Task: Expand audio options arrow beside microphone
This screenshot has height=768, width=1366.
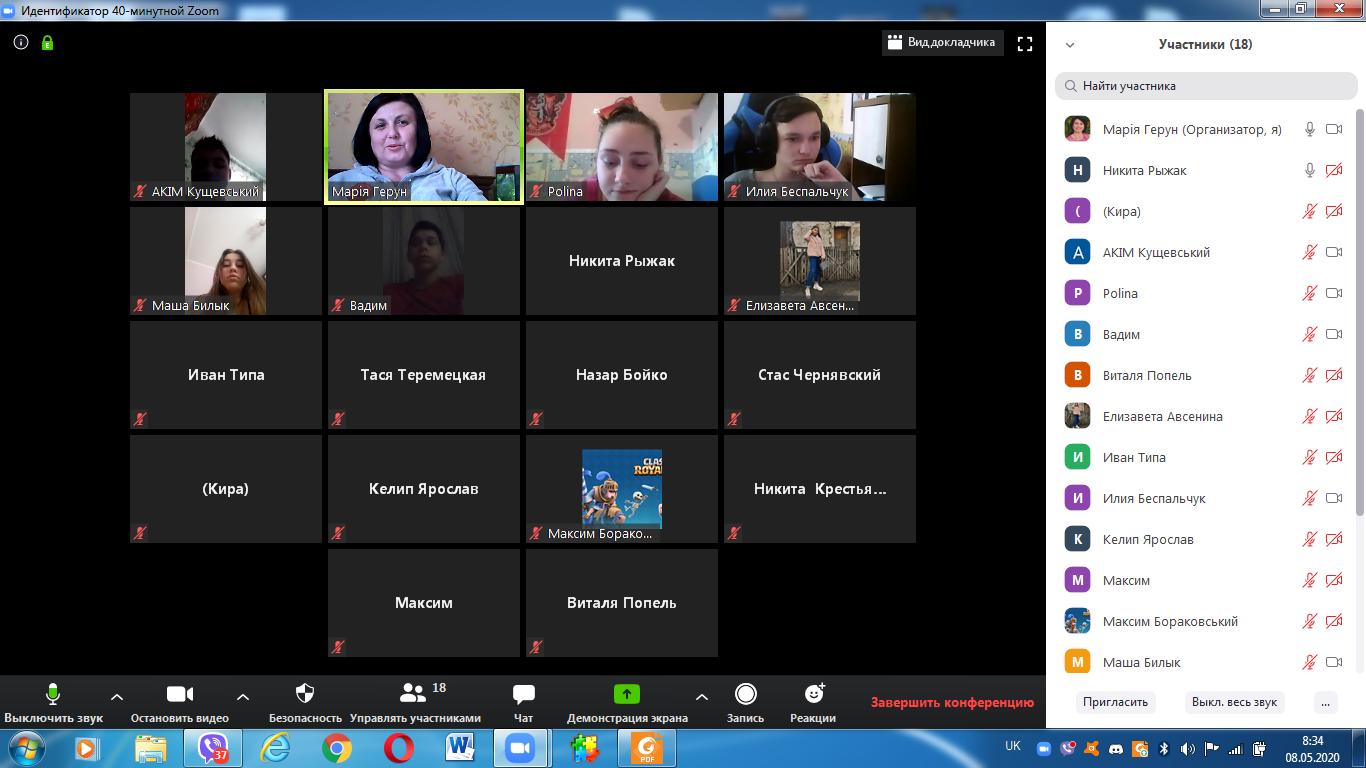Action: (x=117, y=697)
